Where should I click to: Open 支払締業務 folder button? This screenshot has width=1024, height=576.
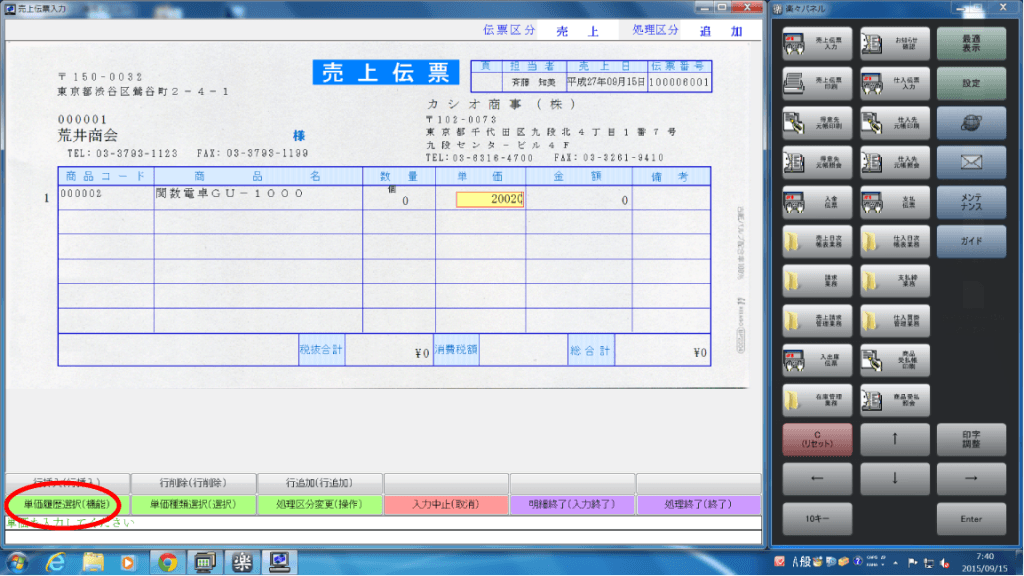coord(895,281)
